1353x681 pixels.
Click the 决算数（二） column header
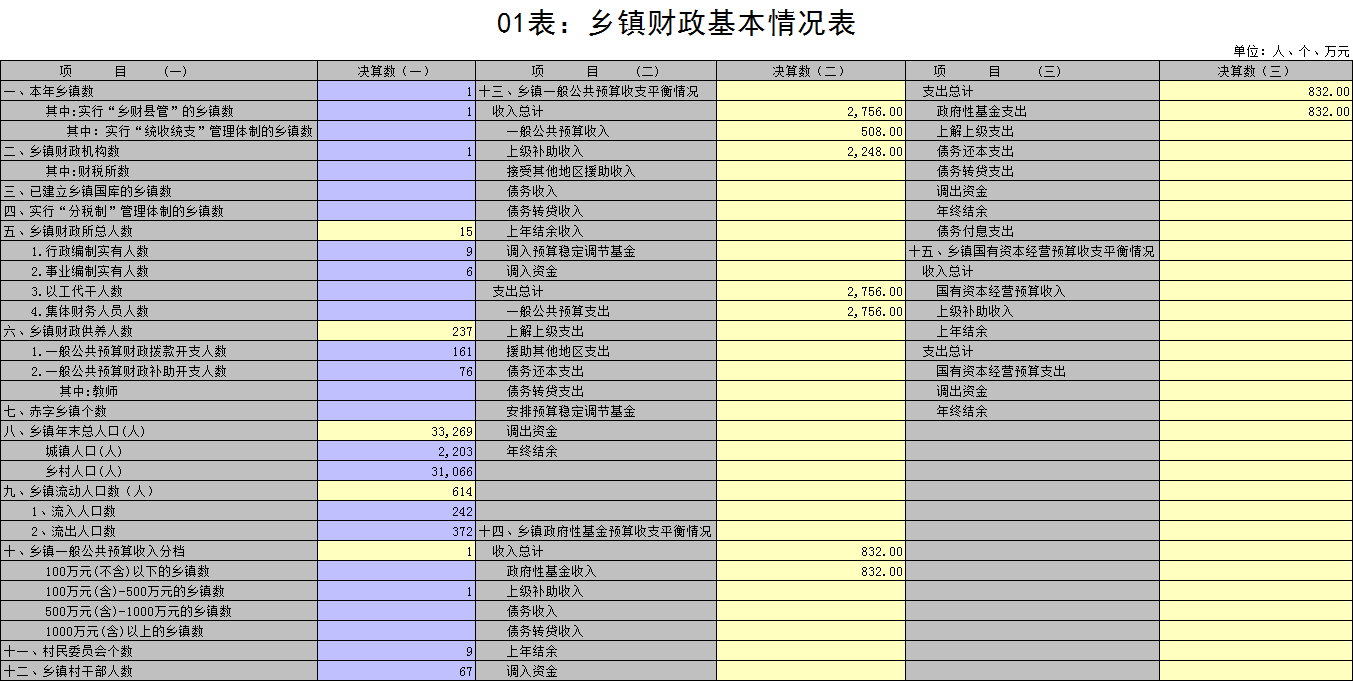coord(811,71)
